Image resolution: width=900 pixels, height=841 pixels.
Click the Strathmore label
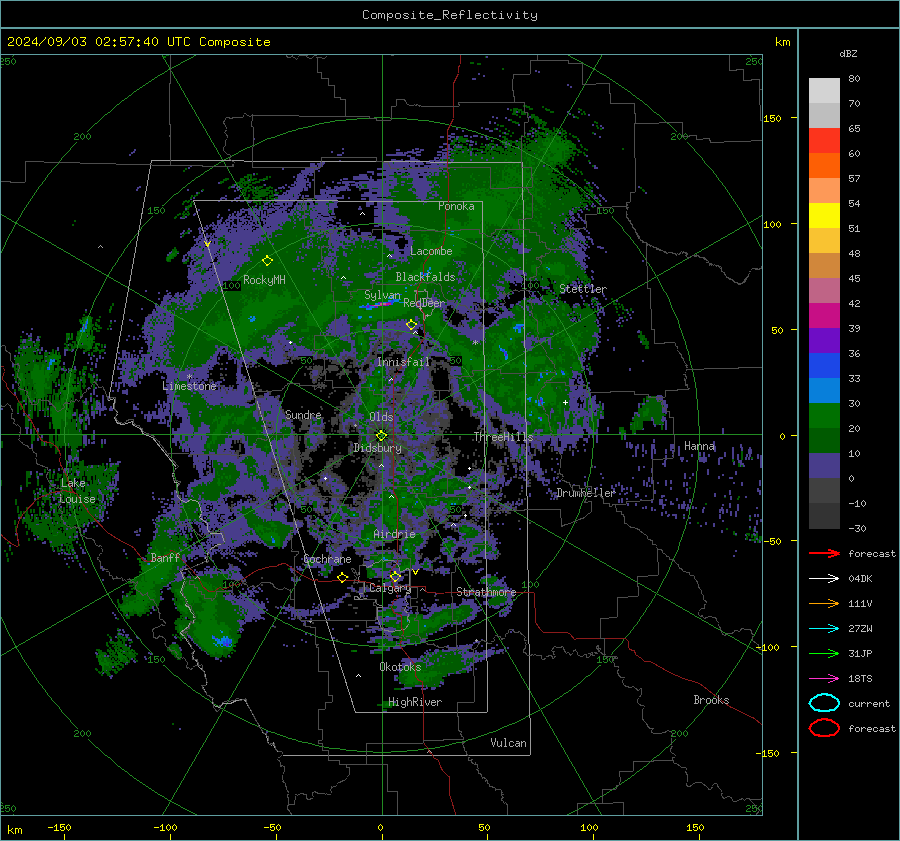(x=486, y=592)
